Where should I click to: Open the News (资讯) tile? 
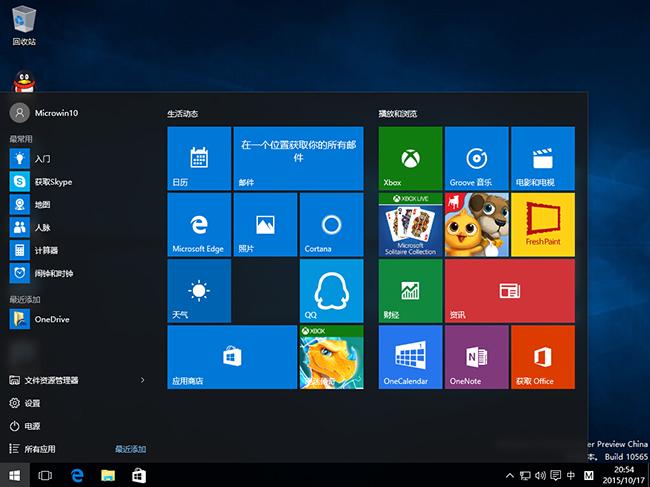click(x=510, y=291)
